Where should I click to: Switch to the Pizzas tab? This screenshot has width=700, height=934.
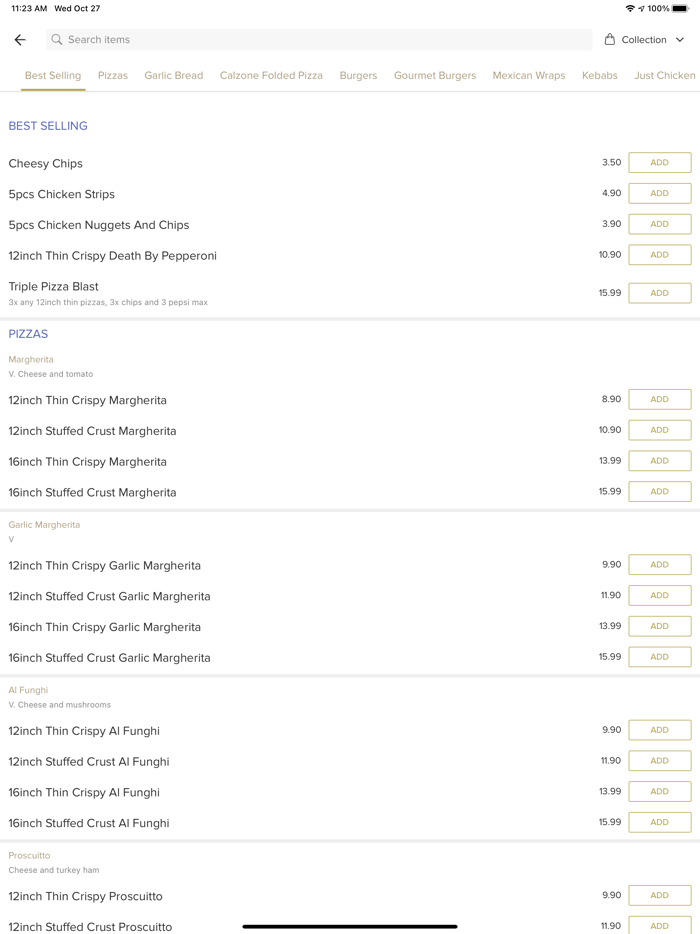coord(113,76)
